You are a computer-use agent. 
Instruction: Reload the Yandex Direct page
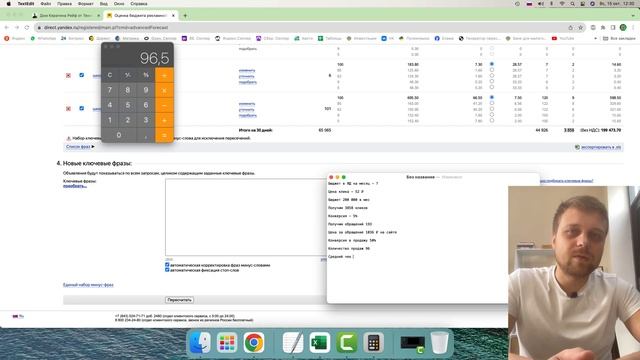(x=27, y=27)
